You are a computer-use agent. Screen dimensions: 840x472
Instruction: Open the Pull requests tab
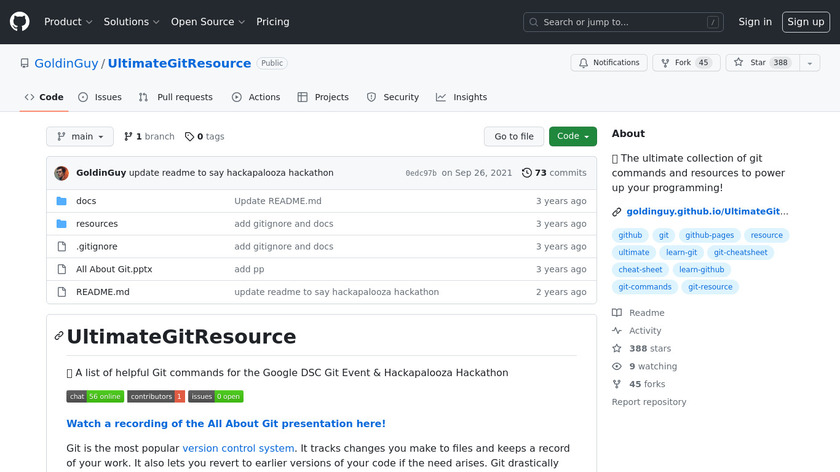(x=175, y=97)
